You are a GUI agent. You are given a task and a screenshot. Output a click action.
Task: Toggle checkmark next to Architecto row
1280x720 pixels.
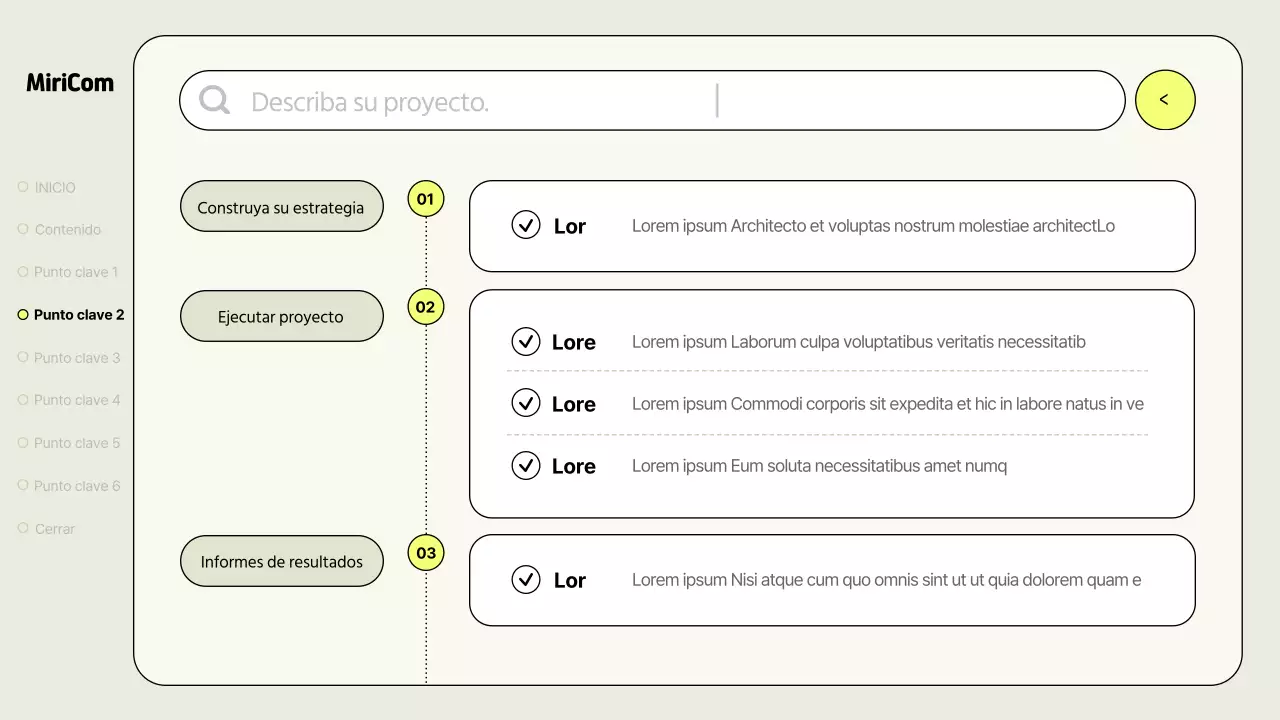[x=526, y=225]
